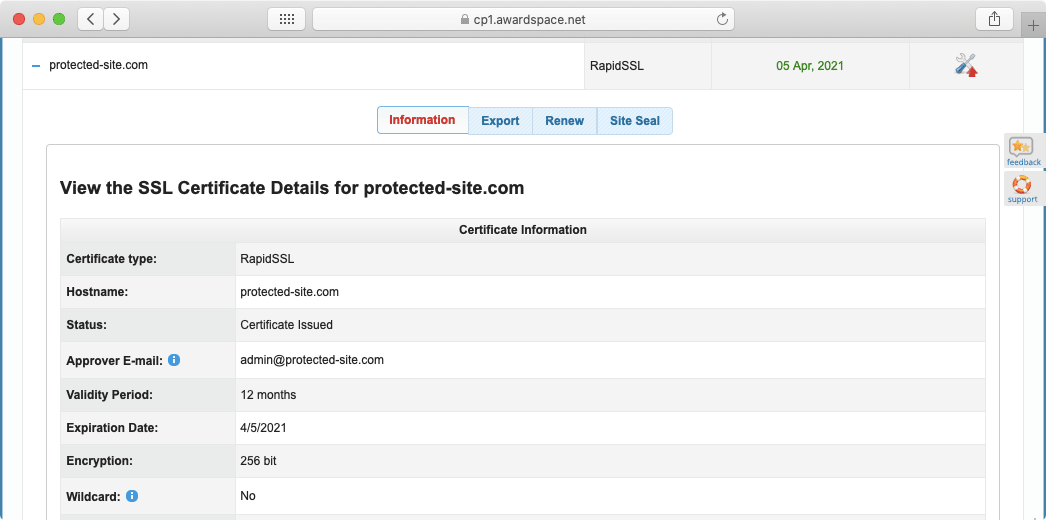Open a new Safari tab
This screenshot has width=1046, height=520.
[1033, 26]
